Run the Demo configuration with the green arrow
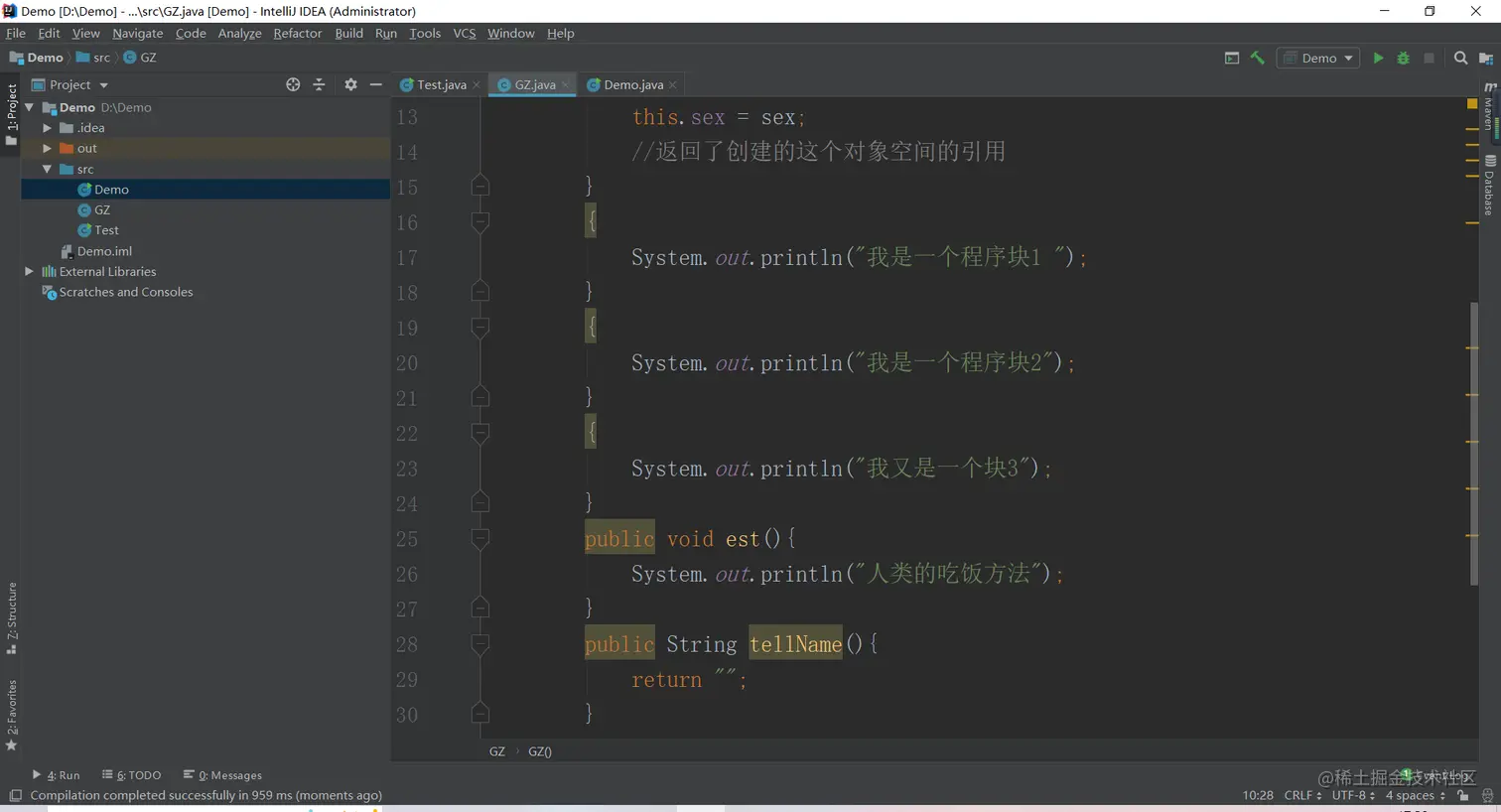The width and height of the screenshot is (1501, 812). coord(1378,59)
